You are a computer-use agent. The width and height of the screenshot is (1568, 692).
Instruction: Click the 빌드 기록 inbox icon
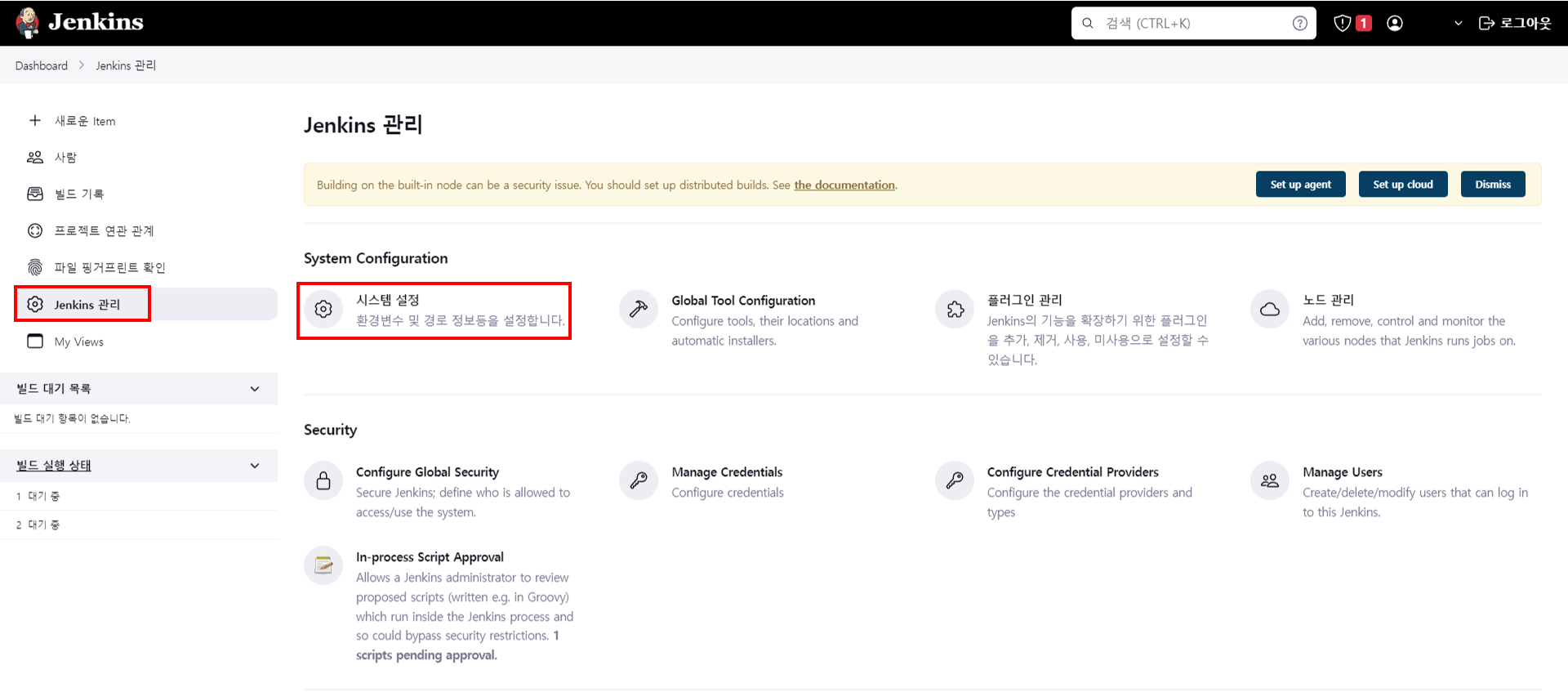click(35, 194)
